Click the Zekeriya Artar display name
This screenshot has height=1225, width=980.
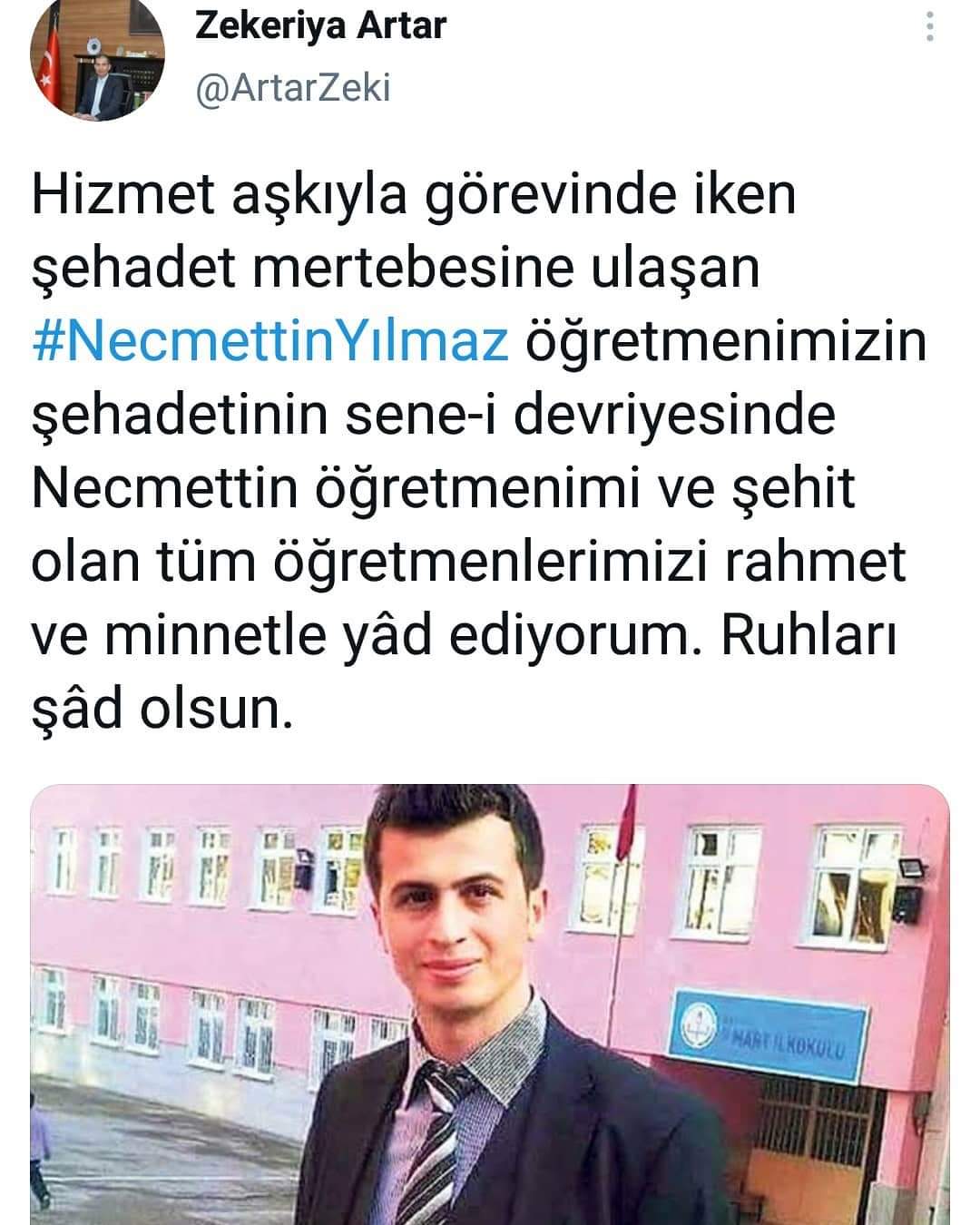click(321, 26)
